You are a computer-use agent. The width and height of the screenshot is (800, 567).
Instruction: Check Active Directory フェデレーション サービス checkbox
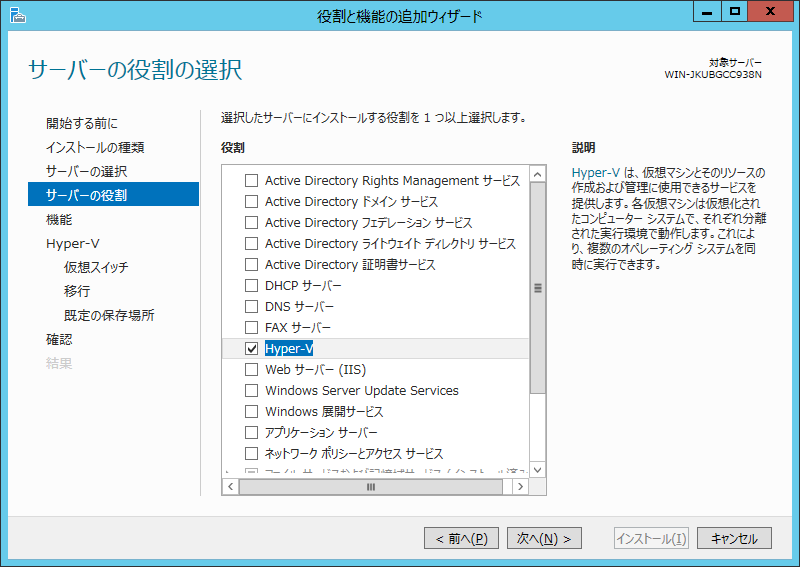point(252,223)
